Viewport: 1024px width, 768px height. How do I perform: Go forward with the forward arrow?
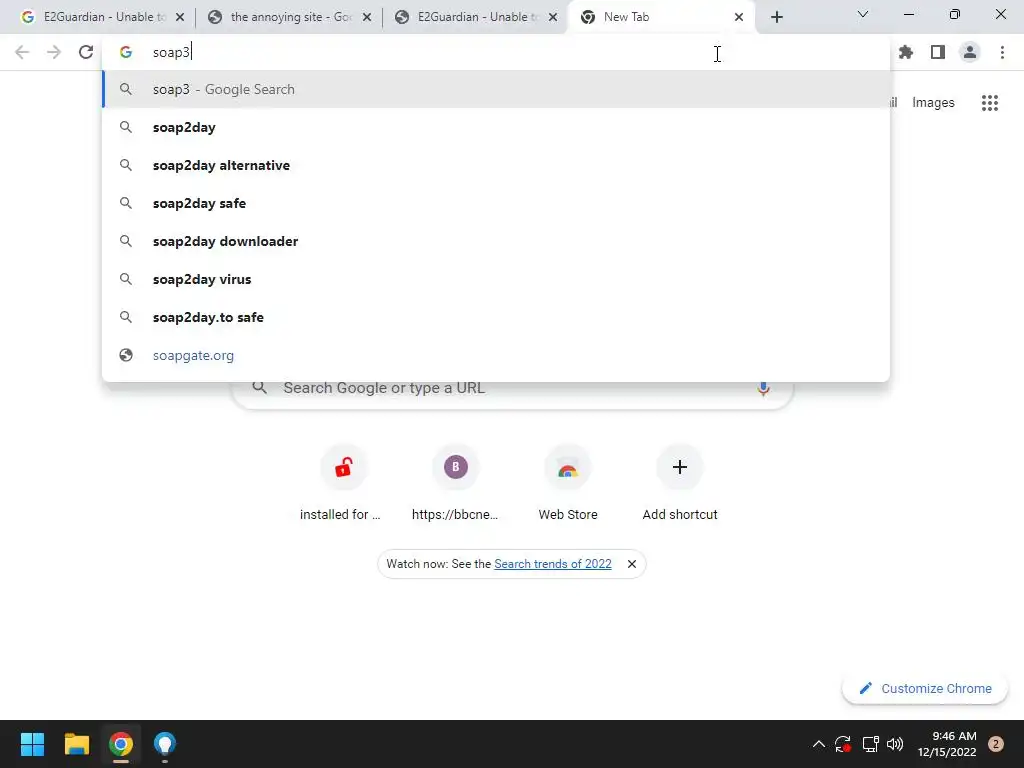click(x=54, y=52)
